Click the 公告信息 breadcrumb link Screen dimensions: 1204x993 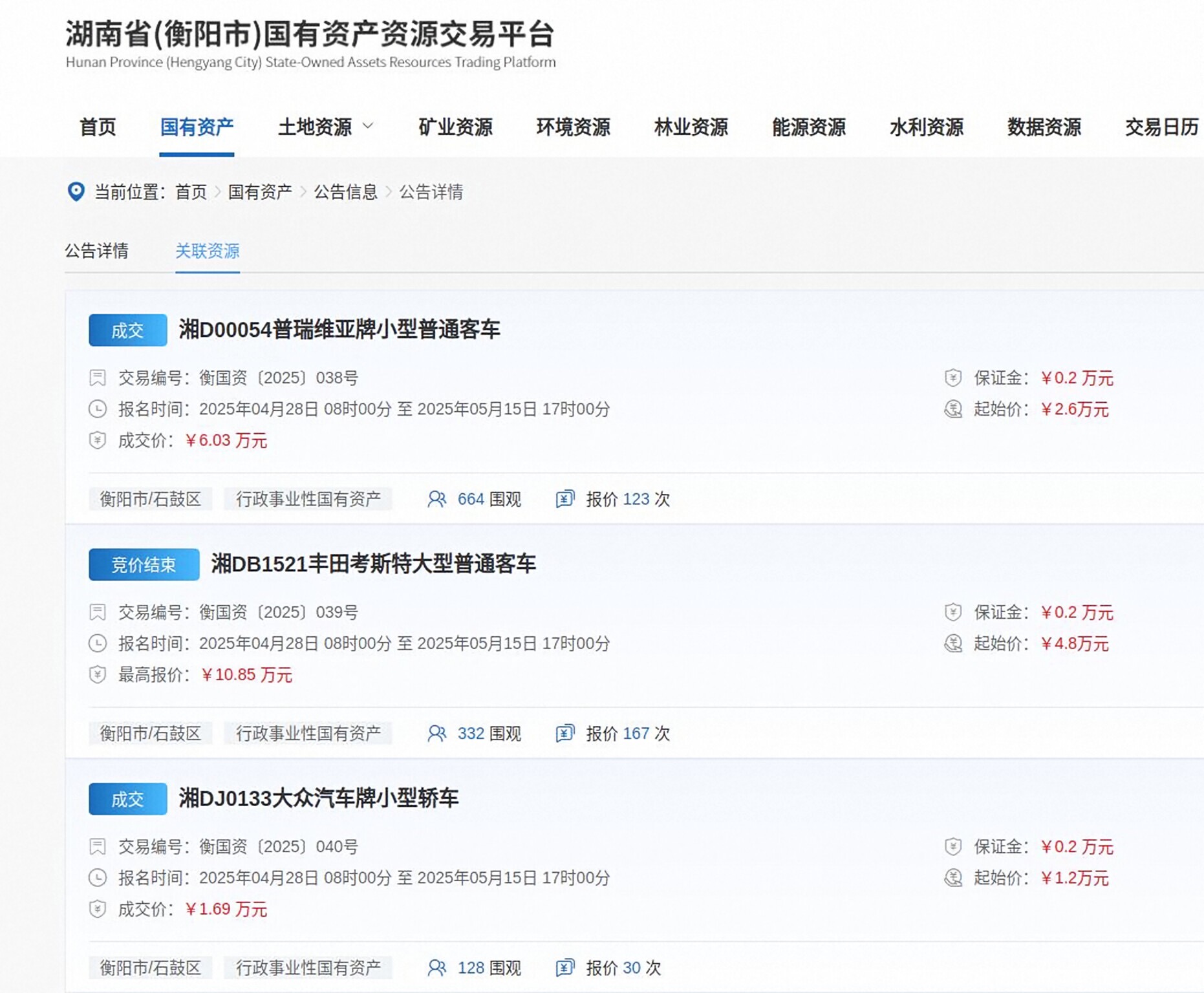tap(345, 192)
